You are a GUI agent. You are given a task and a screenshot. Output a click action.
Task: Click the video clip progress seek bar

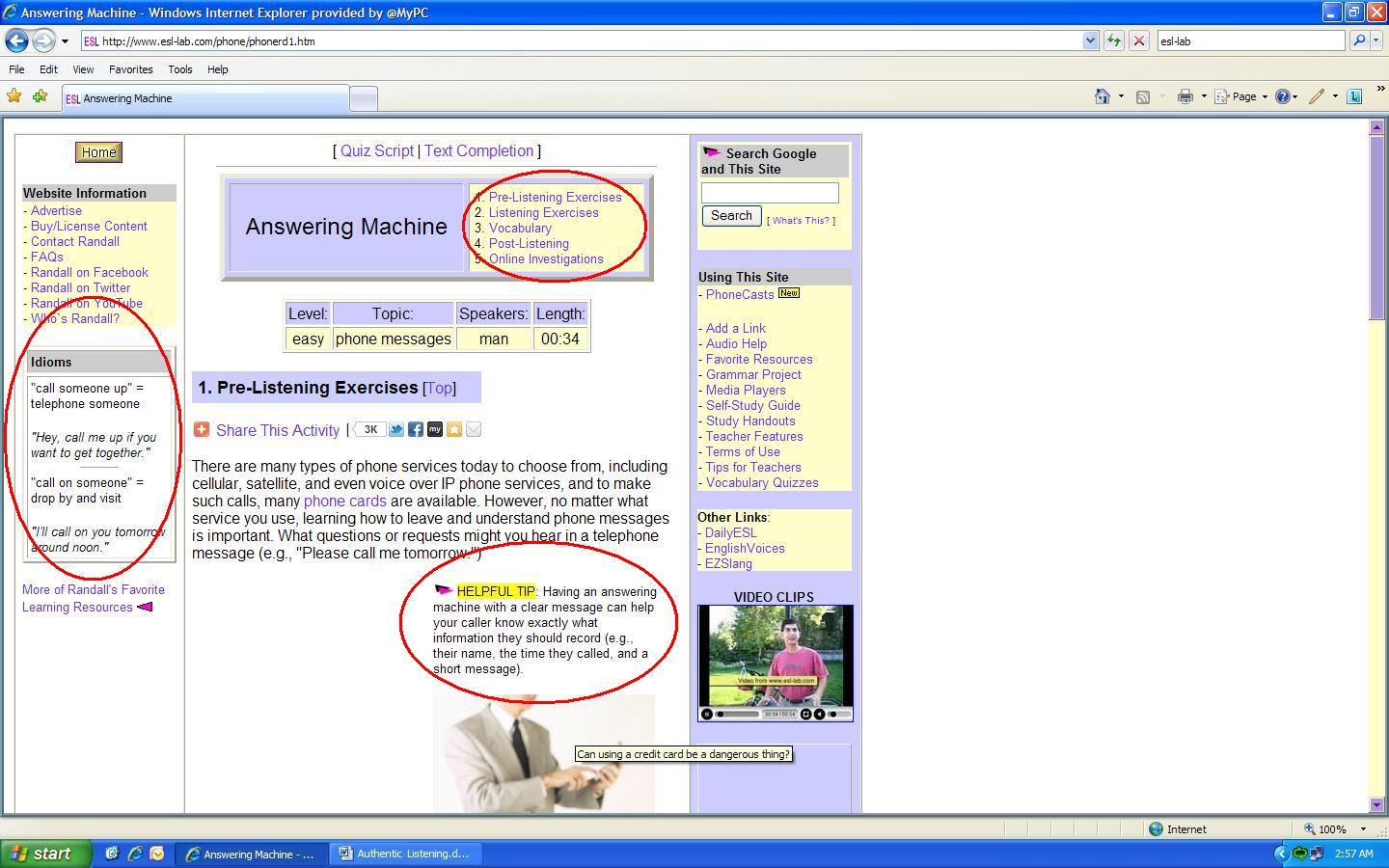click(x=738, y=715)
